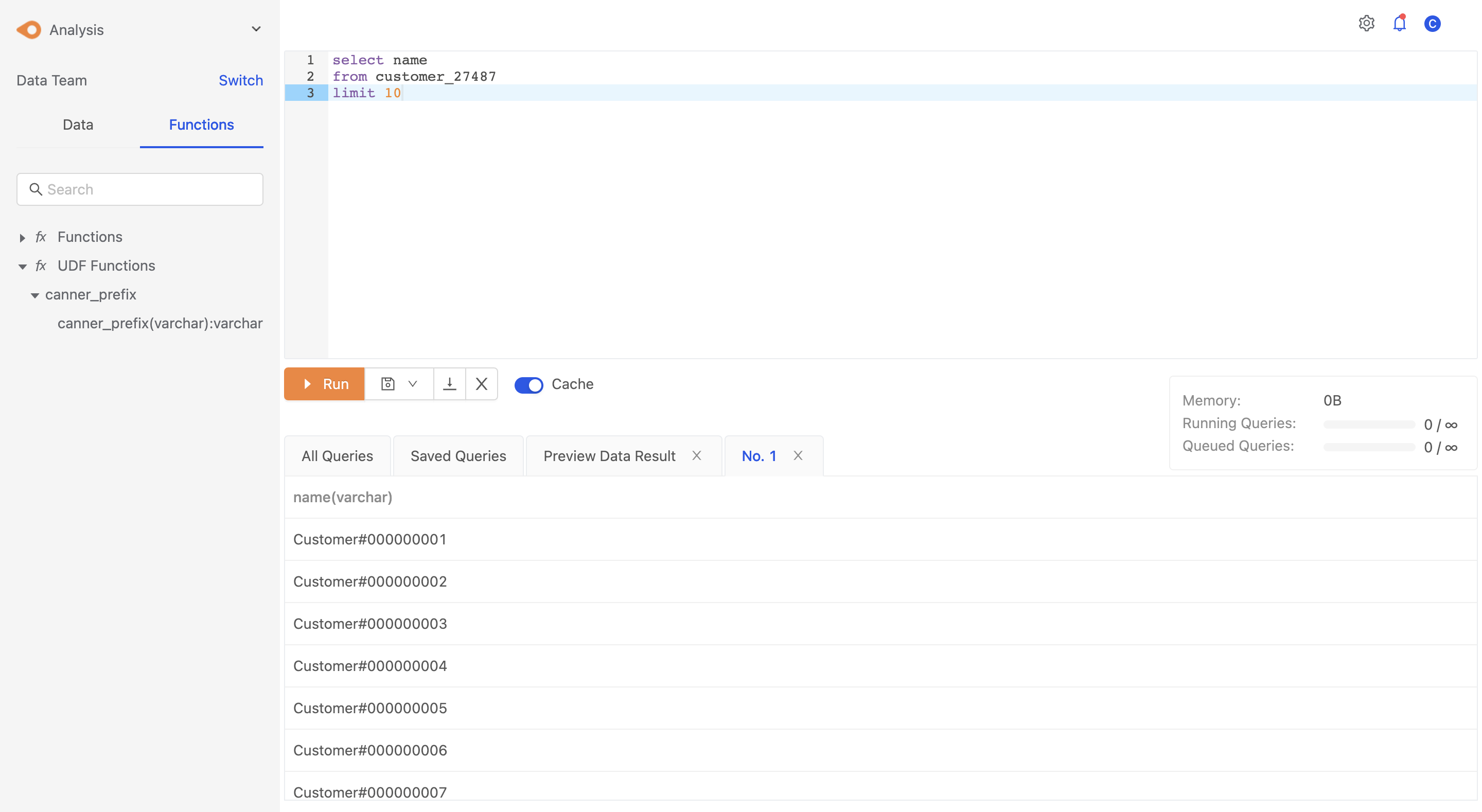
Task: Collapse the UDF Functions section
Action: [x=21, y=265]
